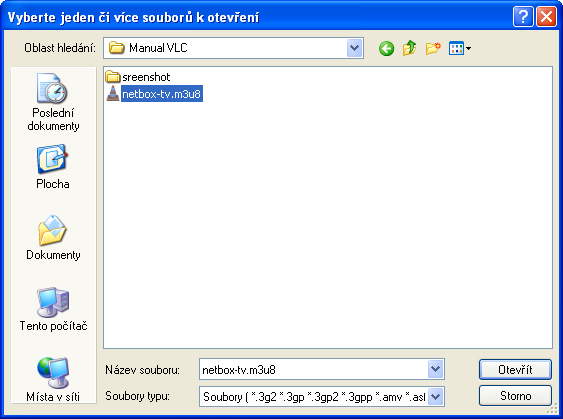Open Tento počítač location
563x419 pixels.
53,309
